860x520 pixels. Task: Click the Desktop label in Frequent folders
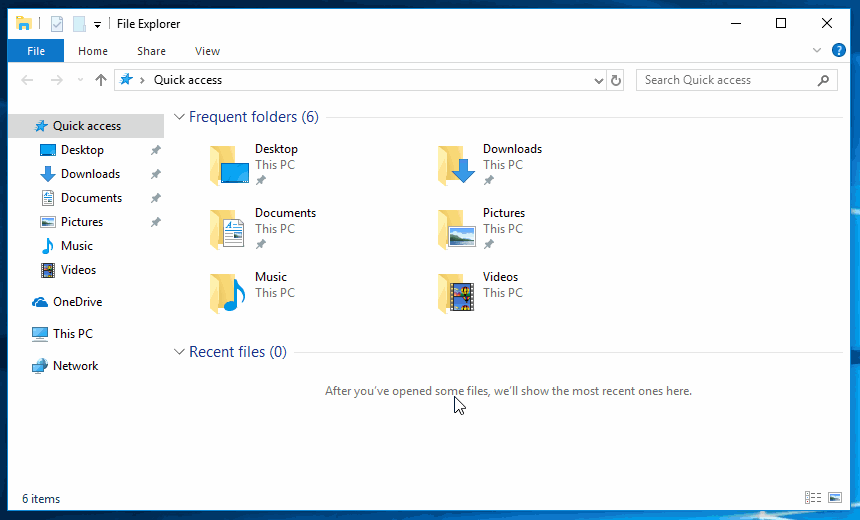[x=276, y=149]
